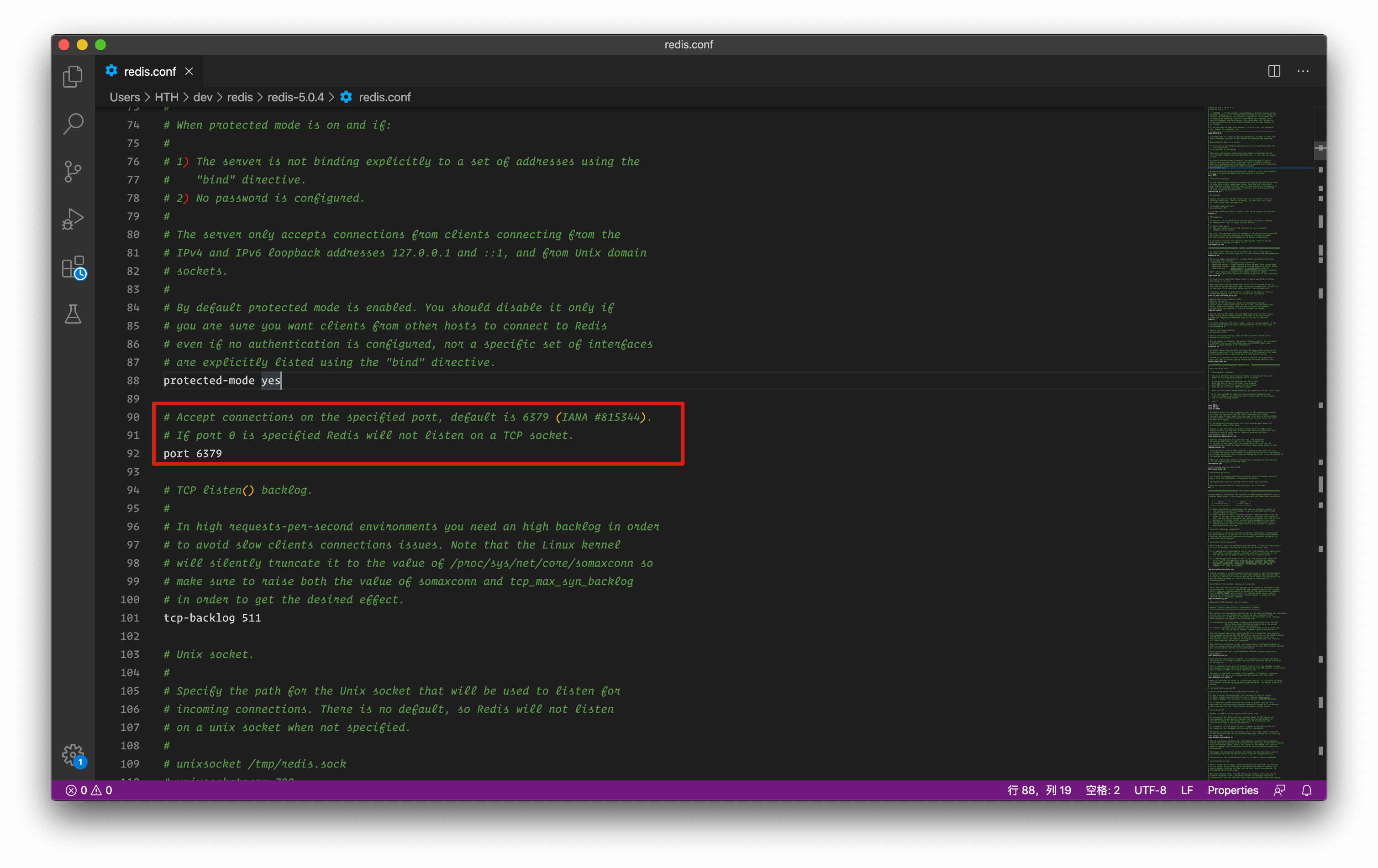Open the Run and Debug view

click(73, 219)
